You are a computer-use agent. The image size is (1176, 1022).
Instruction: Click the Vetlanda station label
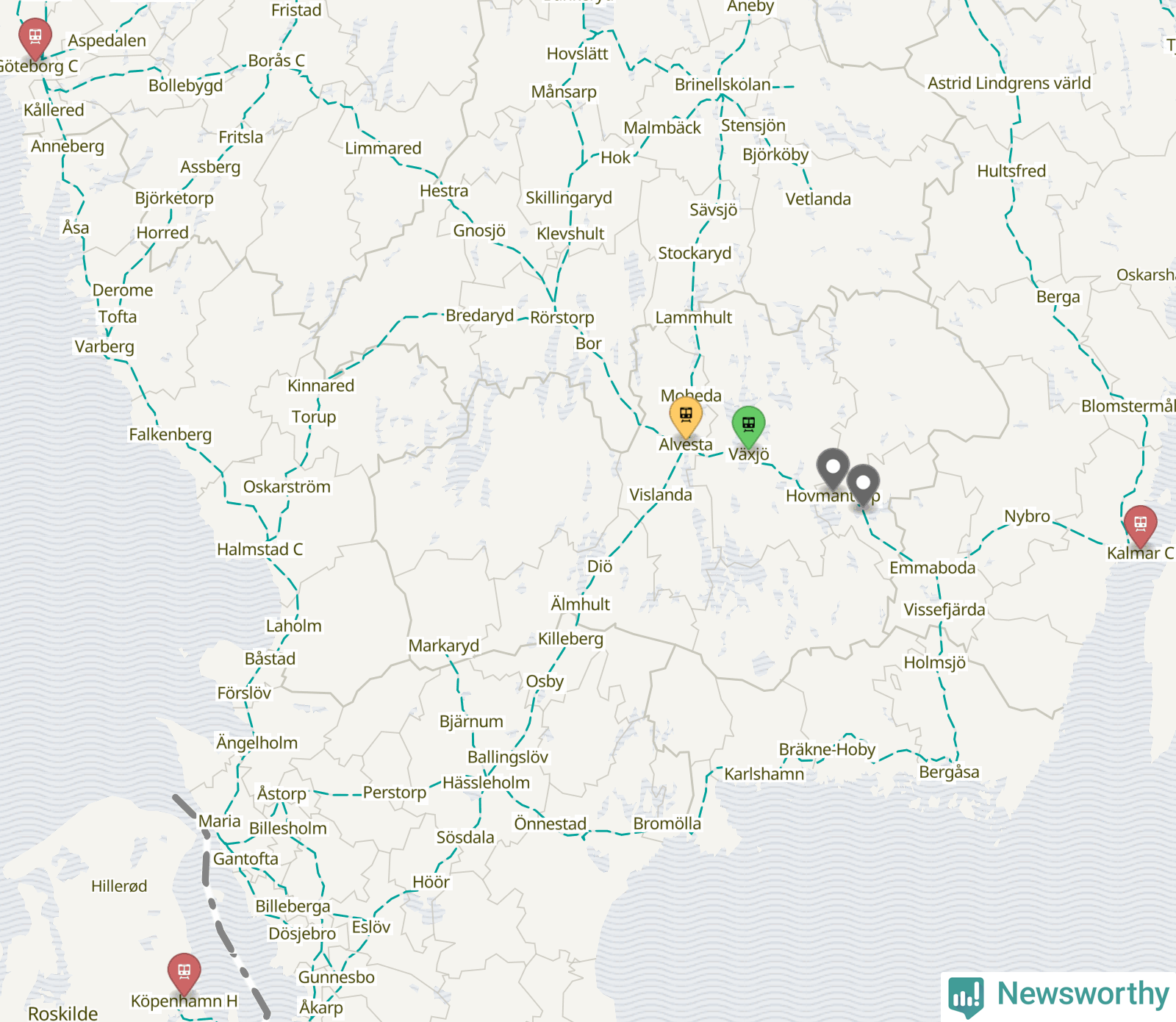tap(818, 199)
